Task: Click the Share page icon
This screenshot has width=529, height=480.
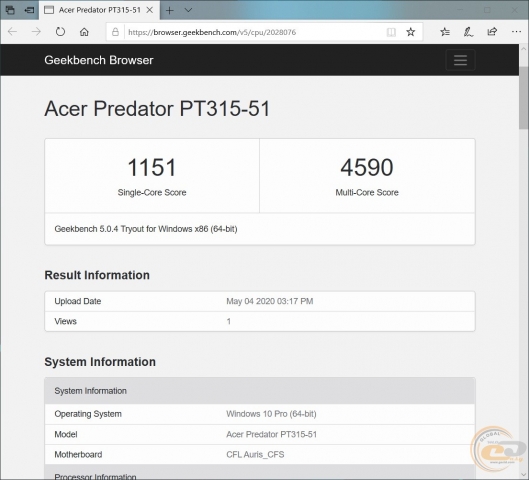Action: (492, 32)
